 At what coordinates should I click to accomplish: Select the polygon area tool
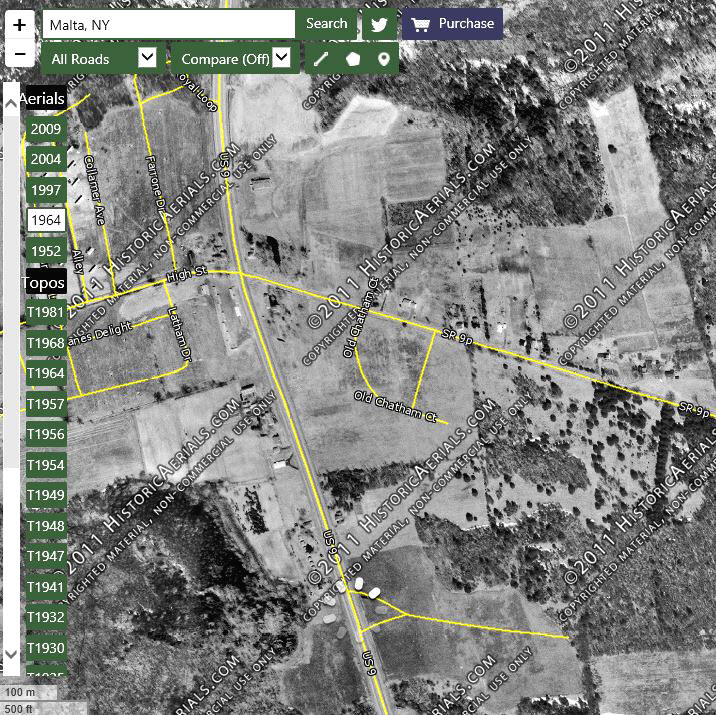353,59
